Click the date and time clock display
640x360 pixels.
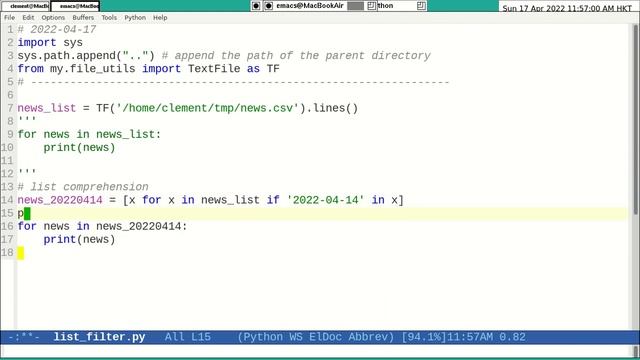[x=567, y=8]
